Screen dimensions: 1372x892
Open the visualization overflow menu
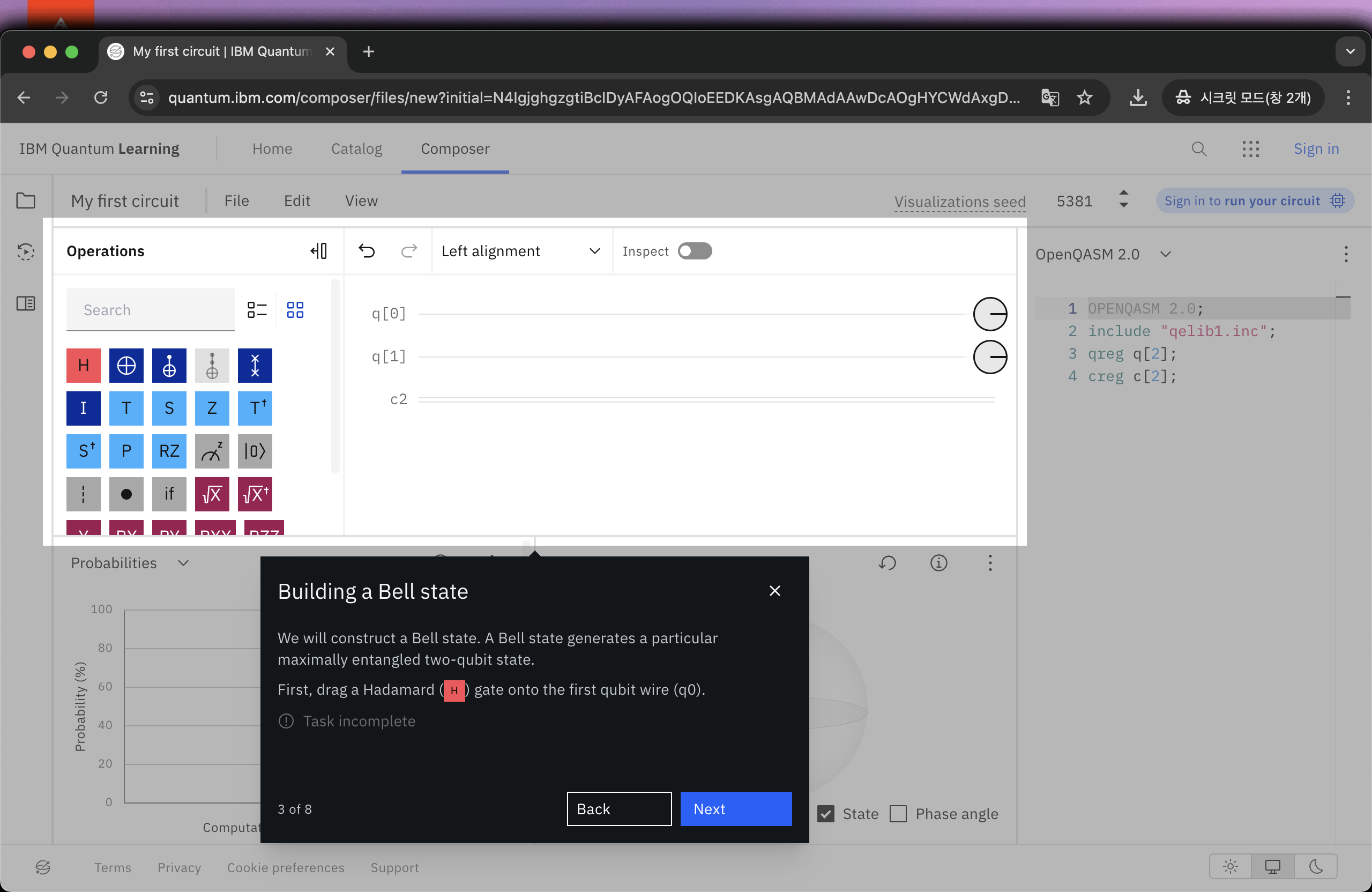click(990, 563)
